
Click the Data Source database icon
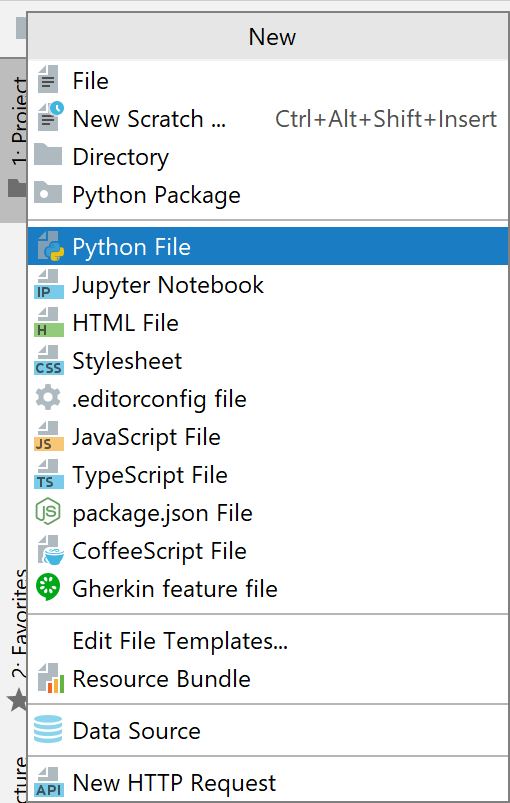(48, 729)
